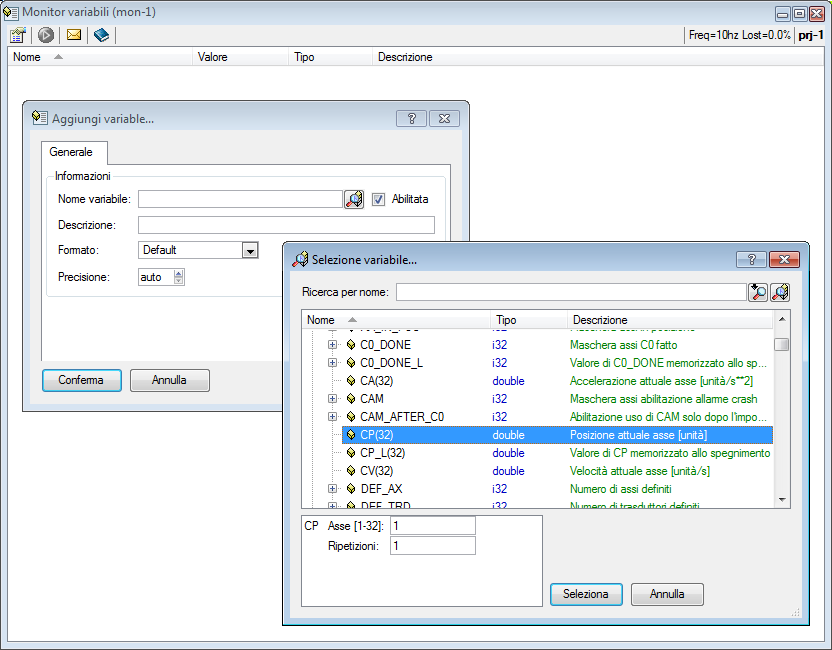
Task: Click the yellow icon beside CV(32)
Action: pyautogui.click(x=351, y=471)
